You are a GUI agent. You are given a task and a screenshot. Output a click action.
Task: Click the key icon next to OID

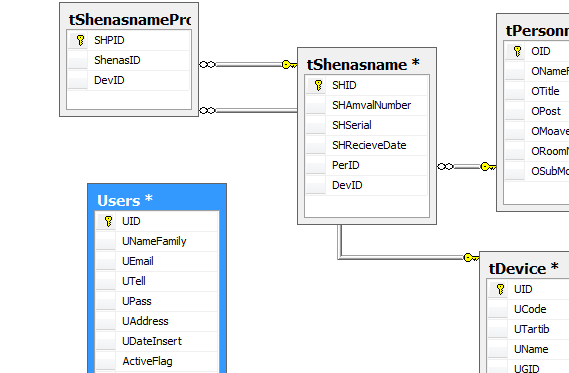[517, 51]
